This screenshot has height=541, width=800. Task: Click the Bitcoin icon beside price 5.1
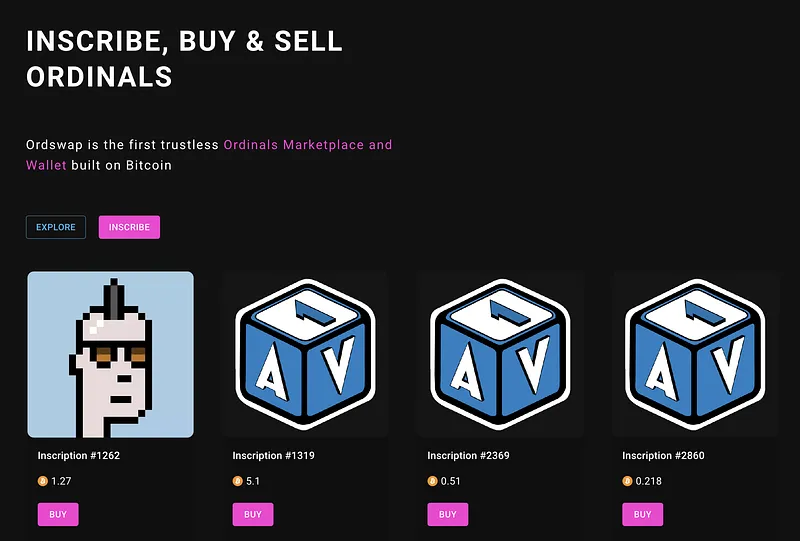[x=238, y=481]
